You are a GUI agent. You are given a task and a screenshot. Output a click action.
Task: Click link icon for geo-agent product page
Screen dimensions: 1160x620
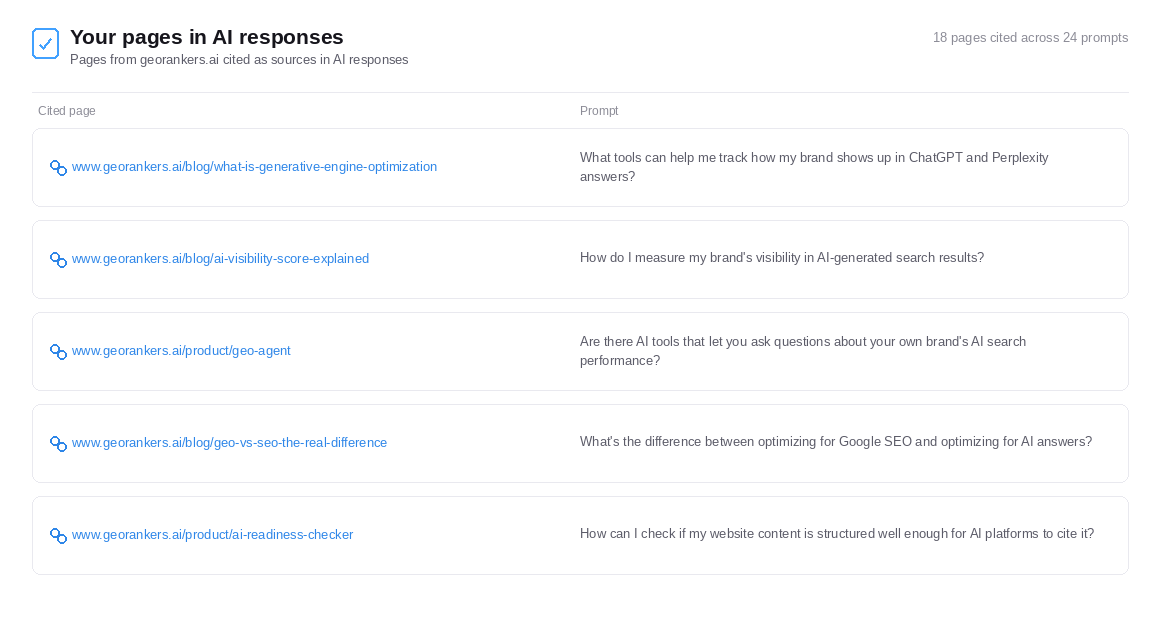pos(58,351)
